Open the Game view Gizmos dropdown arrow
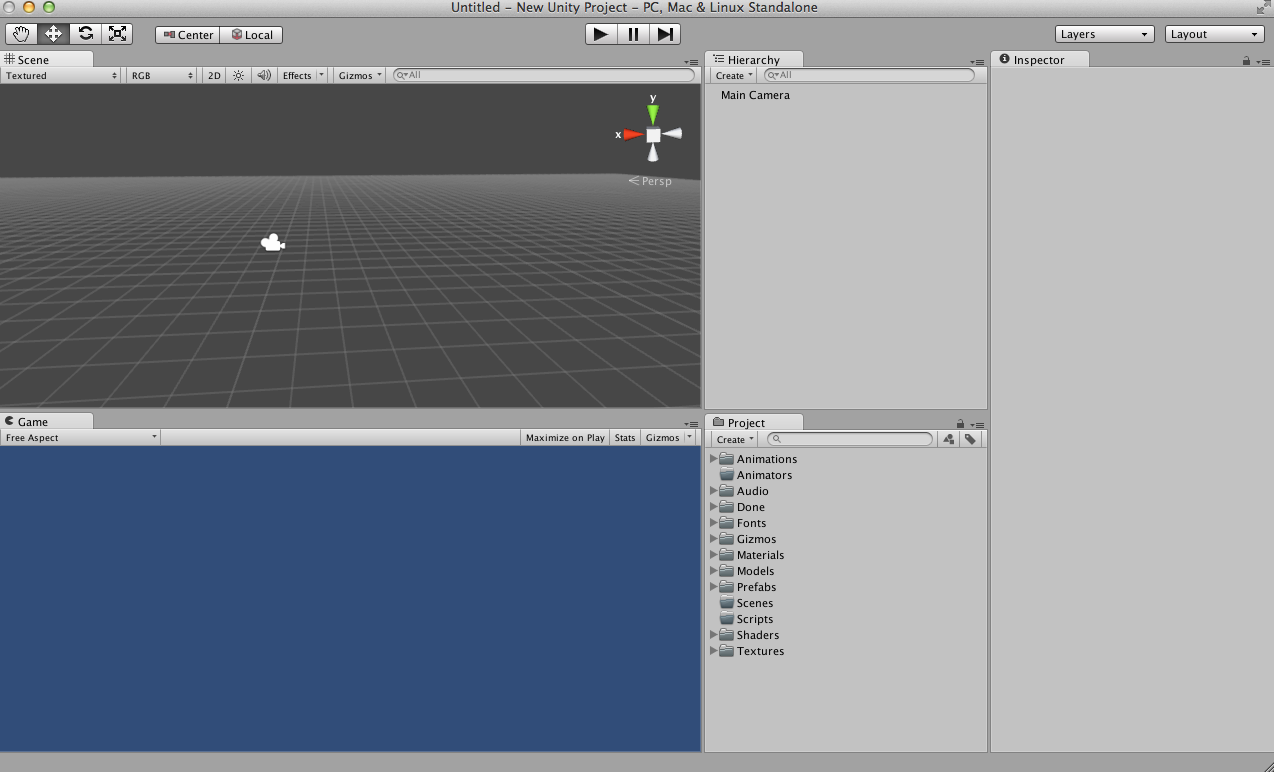The image size is (1274, 772). pyautogui.click(x=689, y=437)
